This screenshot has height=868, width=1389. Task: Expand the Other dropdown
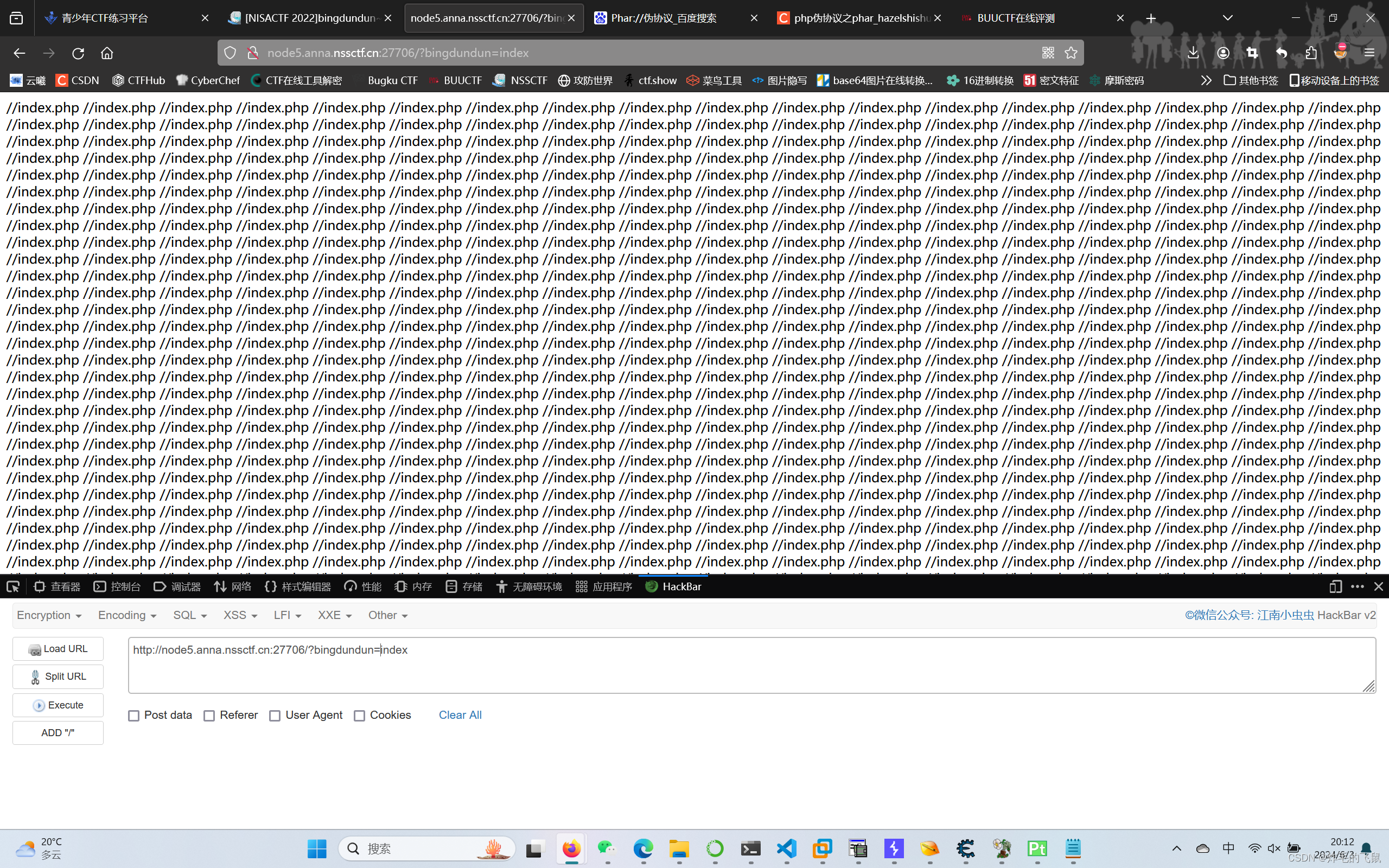(388, 615)
